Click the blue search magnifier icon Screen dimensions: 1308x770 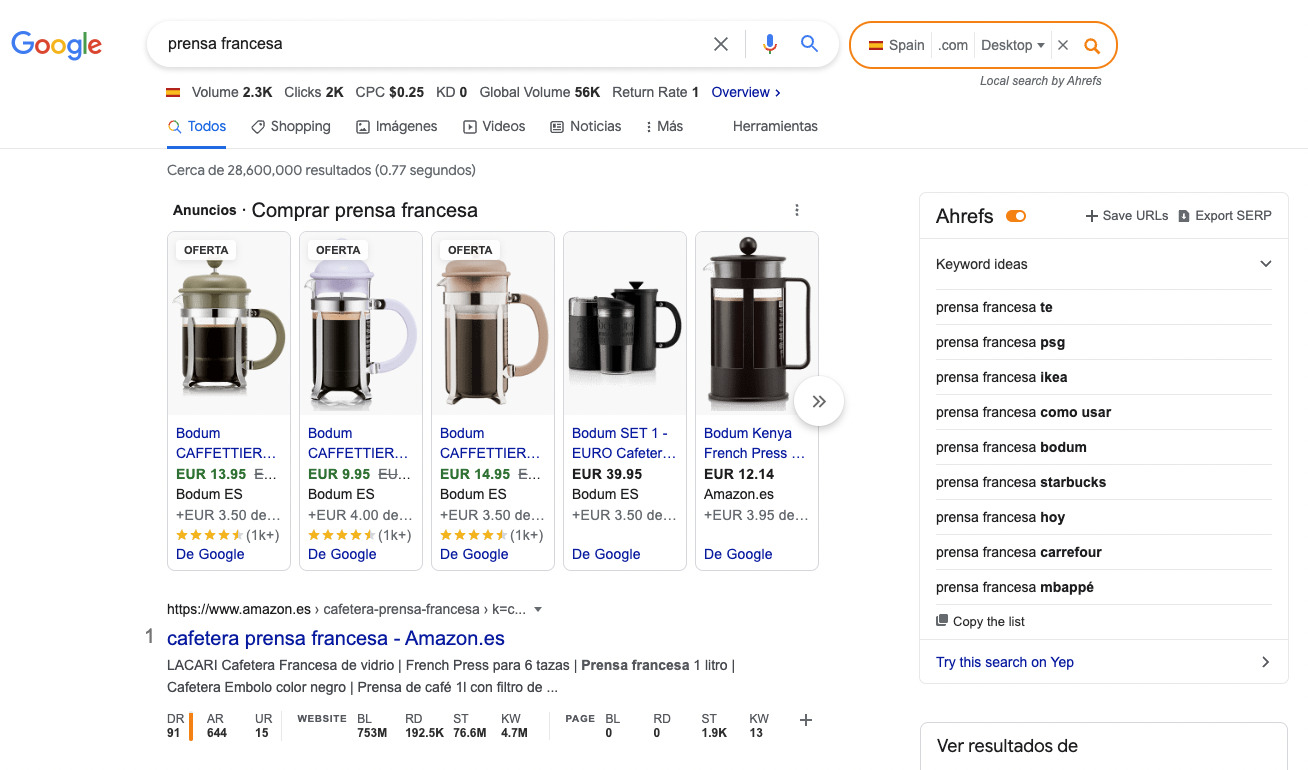(810, 44)
